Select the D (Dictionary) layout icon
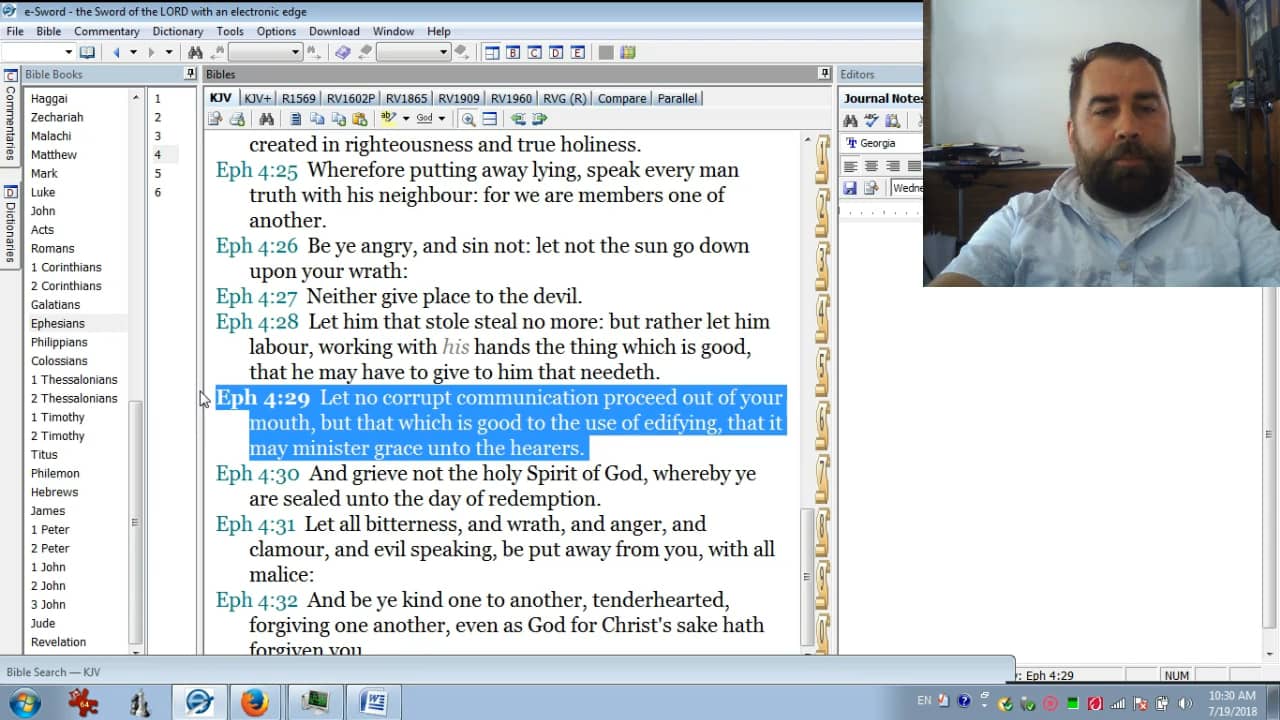 point(556,52)
